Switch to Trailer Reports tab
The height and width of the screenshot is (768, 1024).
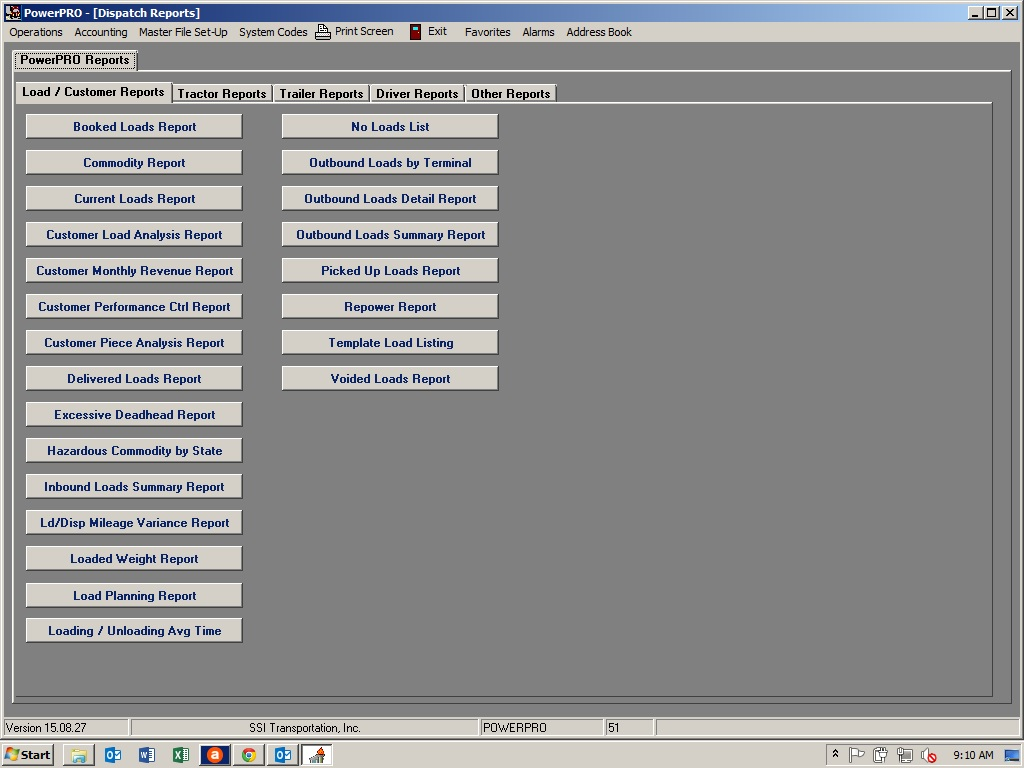pyautogui.click(x=321, y=93)
